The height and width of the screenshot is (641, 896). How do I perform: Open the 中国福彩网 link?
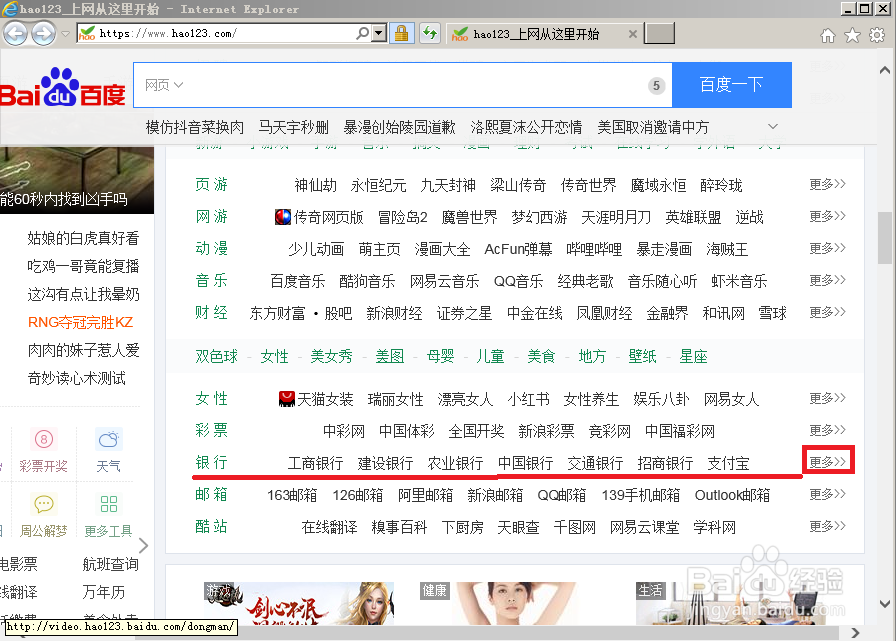(679, 431)
